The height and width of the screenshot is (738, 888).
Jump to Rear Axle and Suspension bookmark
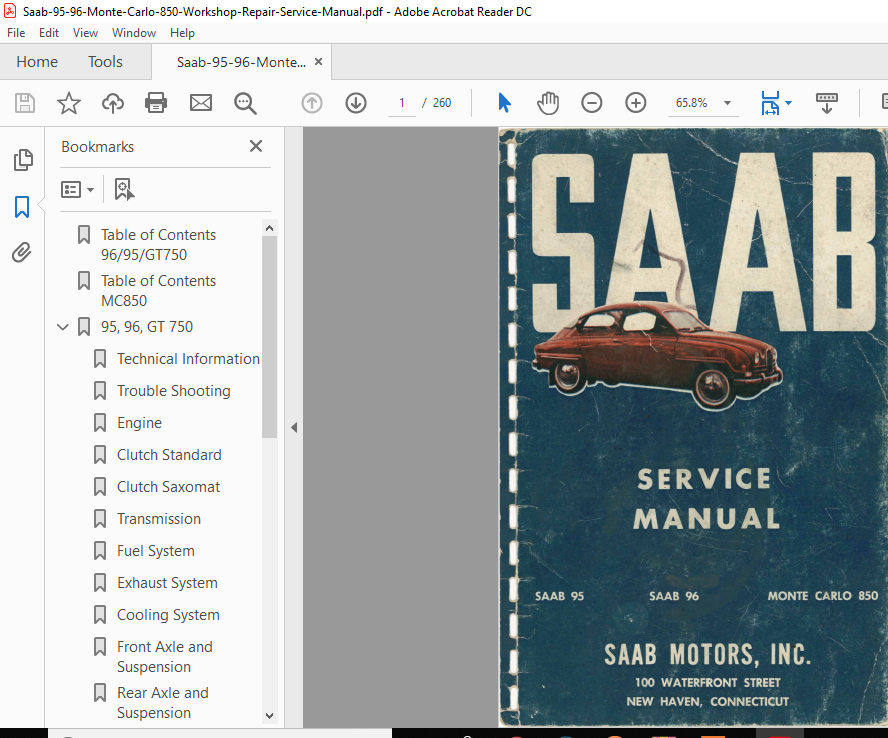163,703
